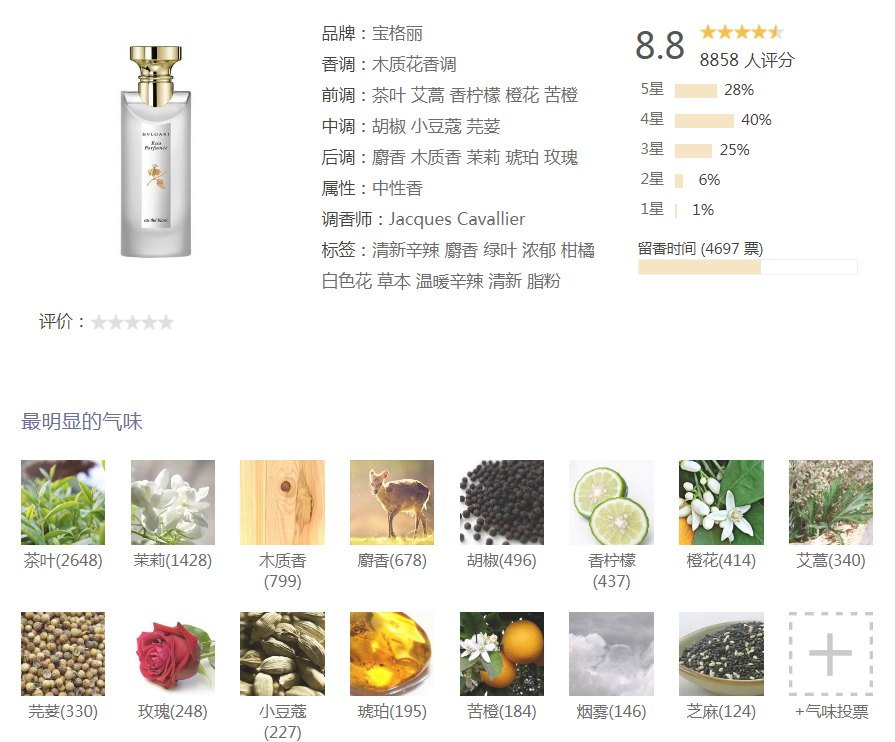Select the 木质花香调 fragrance family link
Image resolution: width=895 pixels, height=742 pixels.
(x=414, y=64)
